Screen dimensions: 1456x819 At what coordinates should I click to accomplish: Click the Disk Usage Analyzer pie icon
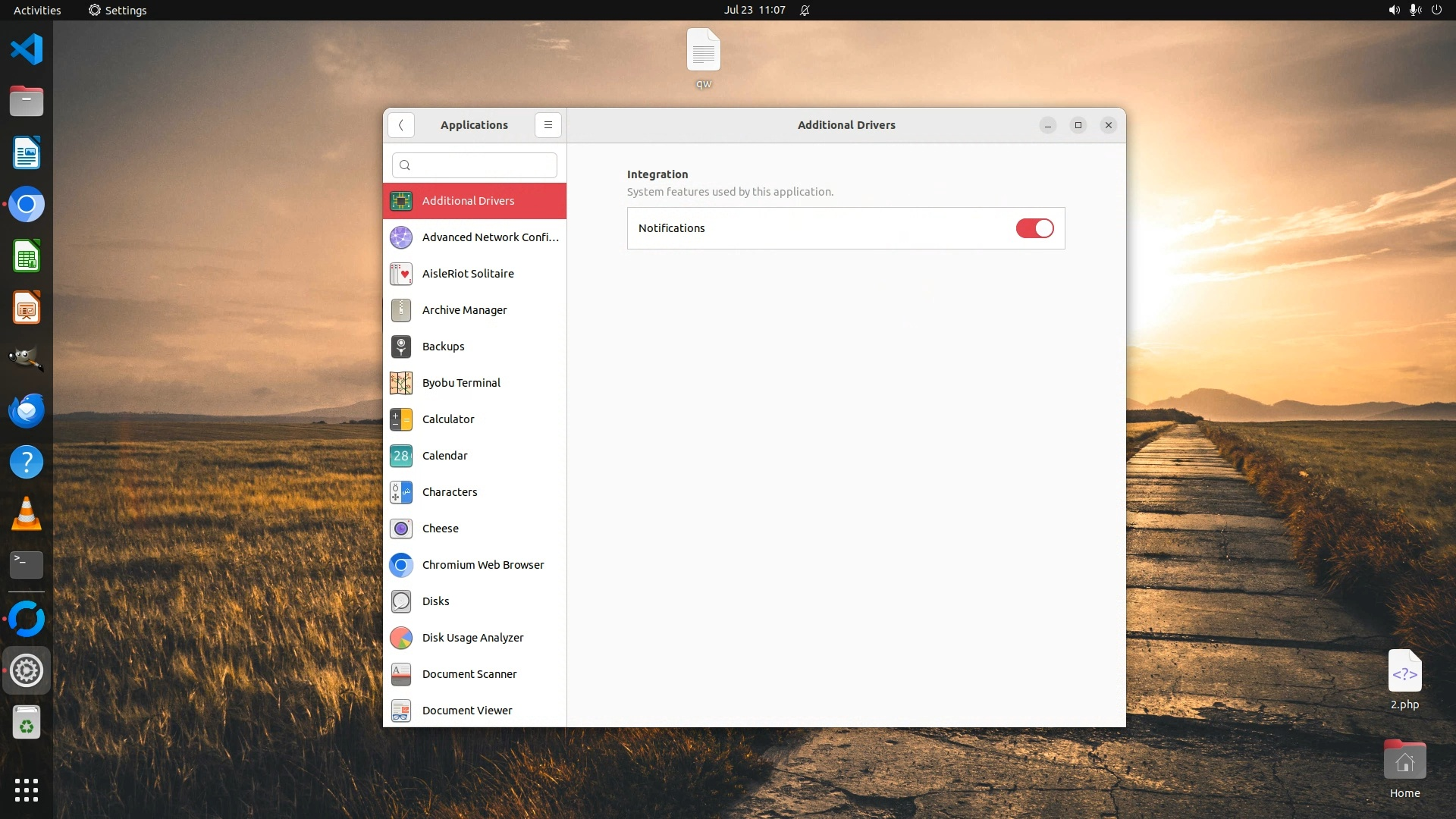point(400,638)
